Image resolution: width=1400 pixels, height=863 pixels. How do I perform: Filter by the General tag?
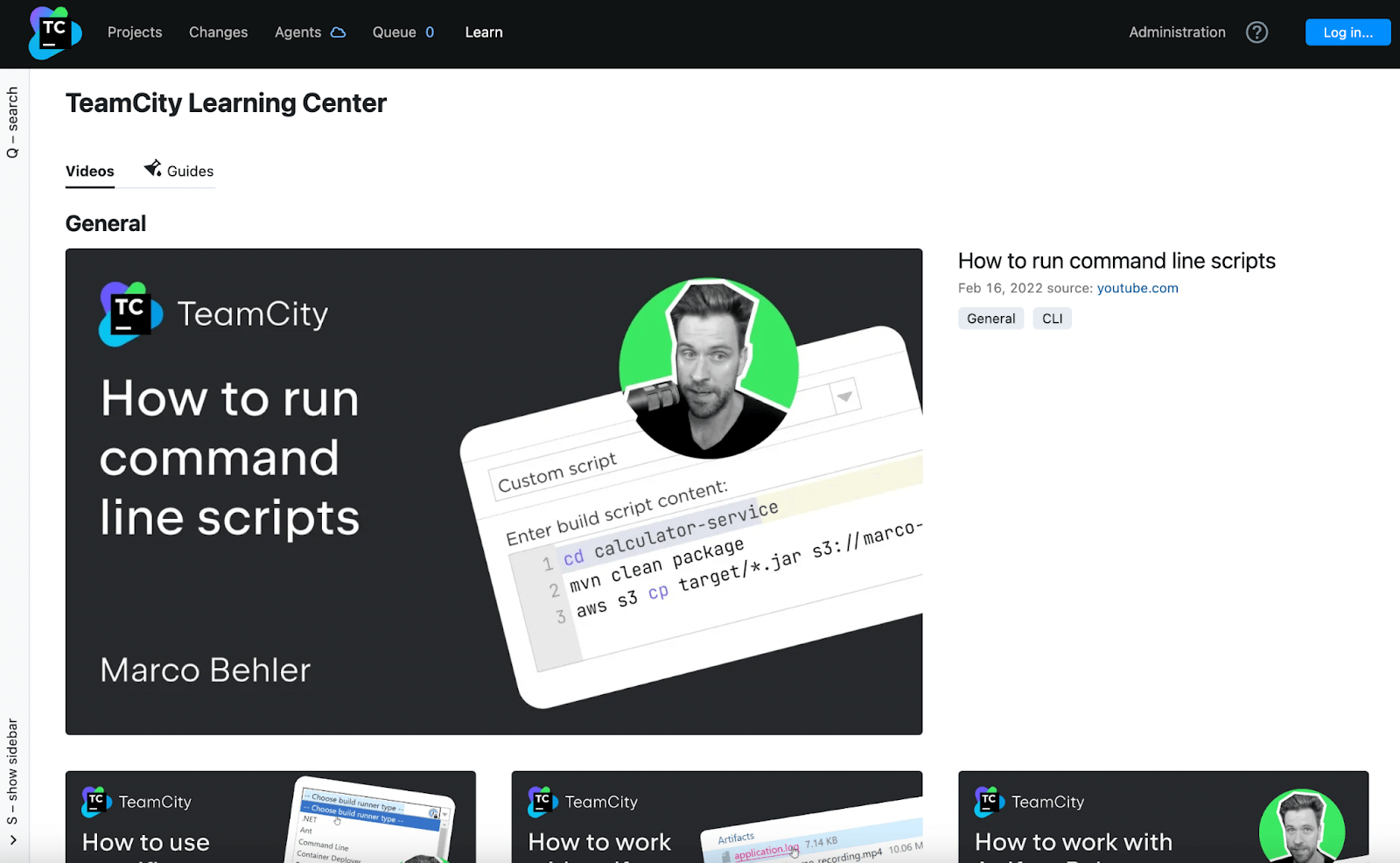[991, 319]
